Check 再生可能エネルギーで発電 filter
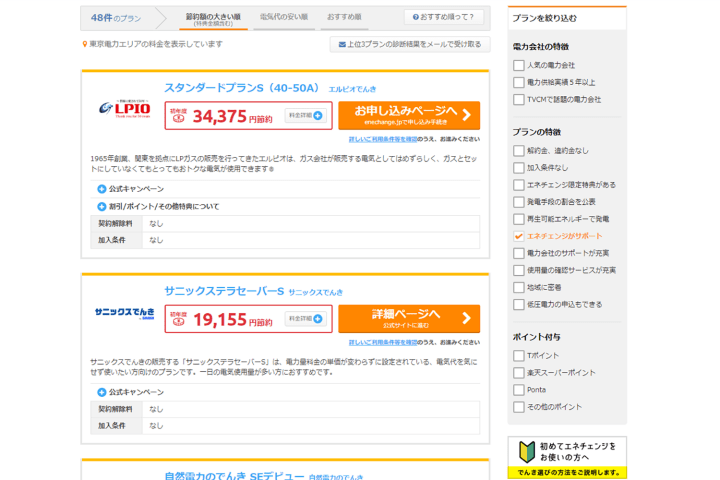The height and width of the screenshot is (480, 720). 518,219
